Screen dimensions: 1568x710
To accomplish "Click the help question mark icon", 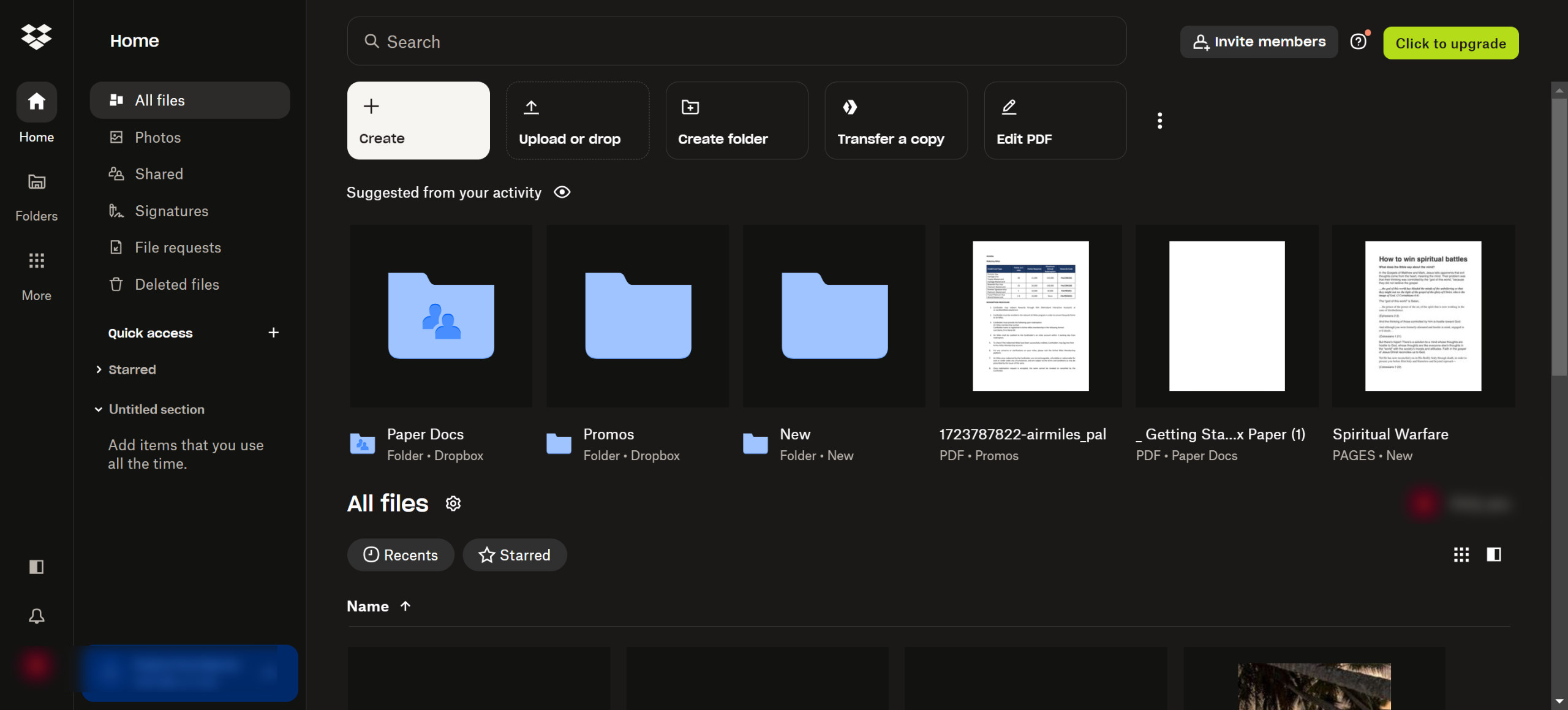I will [1358, 42].
